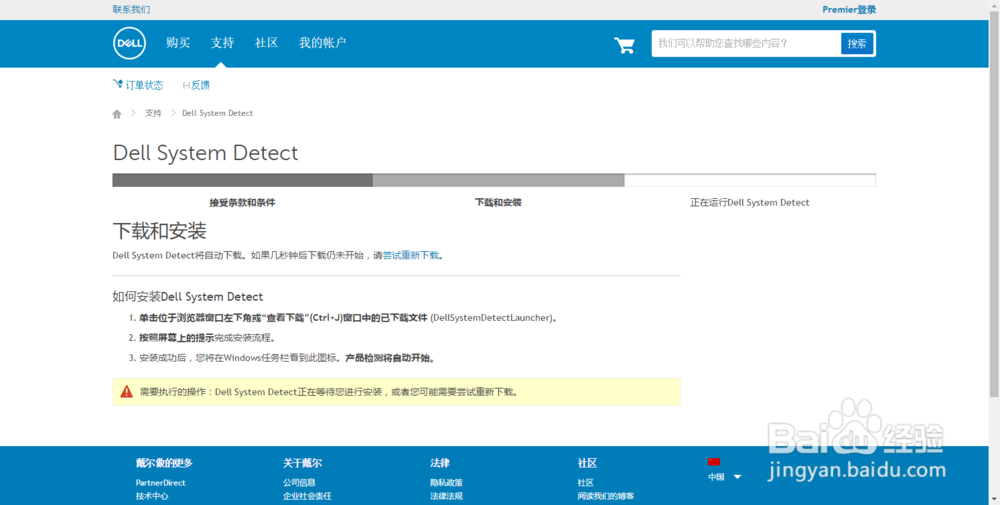The image size is (1000, 505).
Task: Click the 隐私政策 footer link
Action: point(446,483)
